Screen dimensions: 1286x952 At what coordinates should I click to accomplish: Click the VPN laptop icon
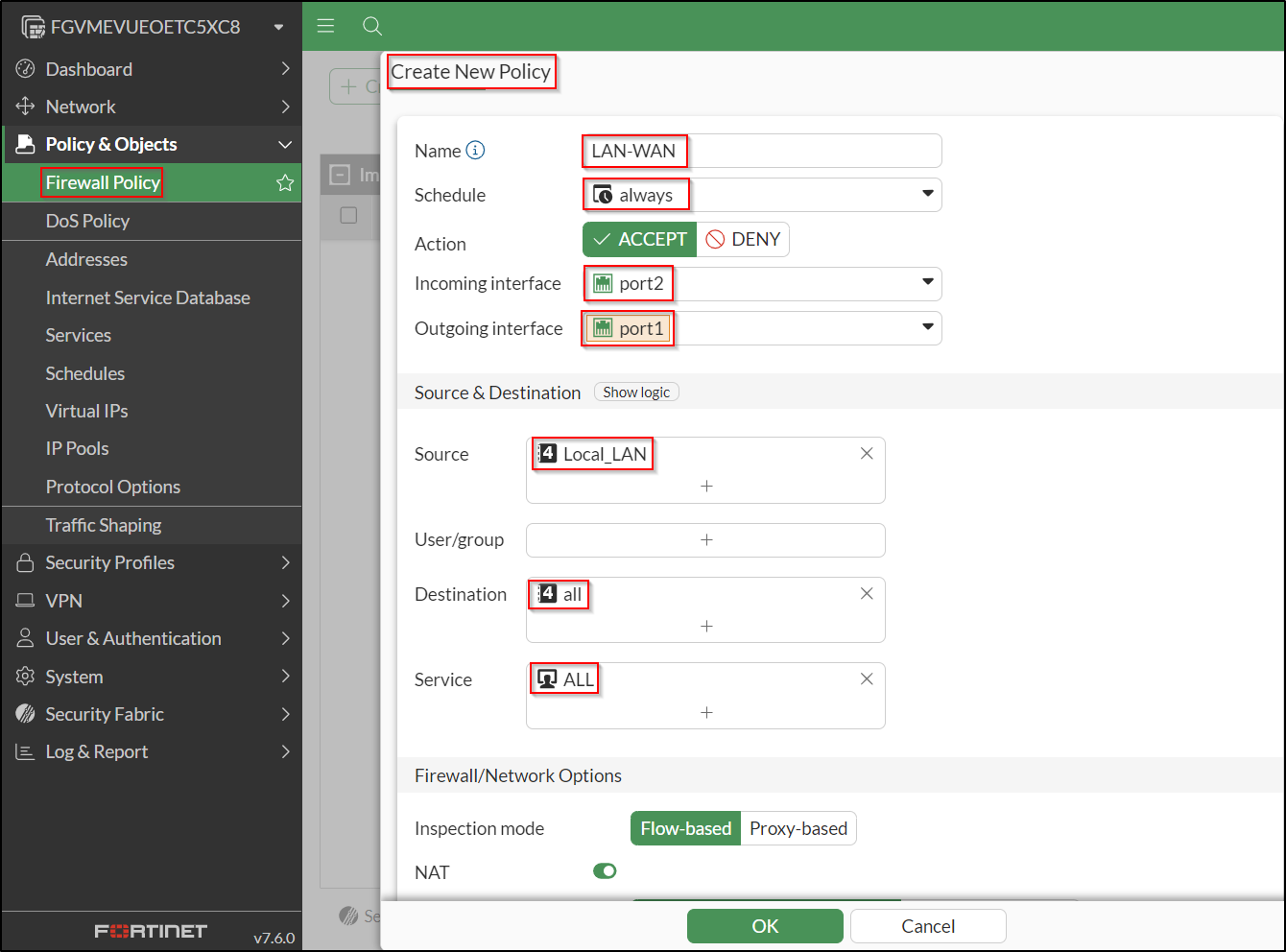point(26,601)
